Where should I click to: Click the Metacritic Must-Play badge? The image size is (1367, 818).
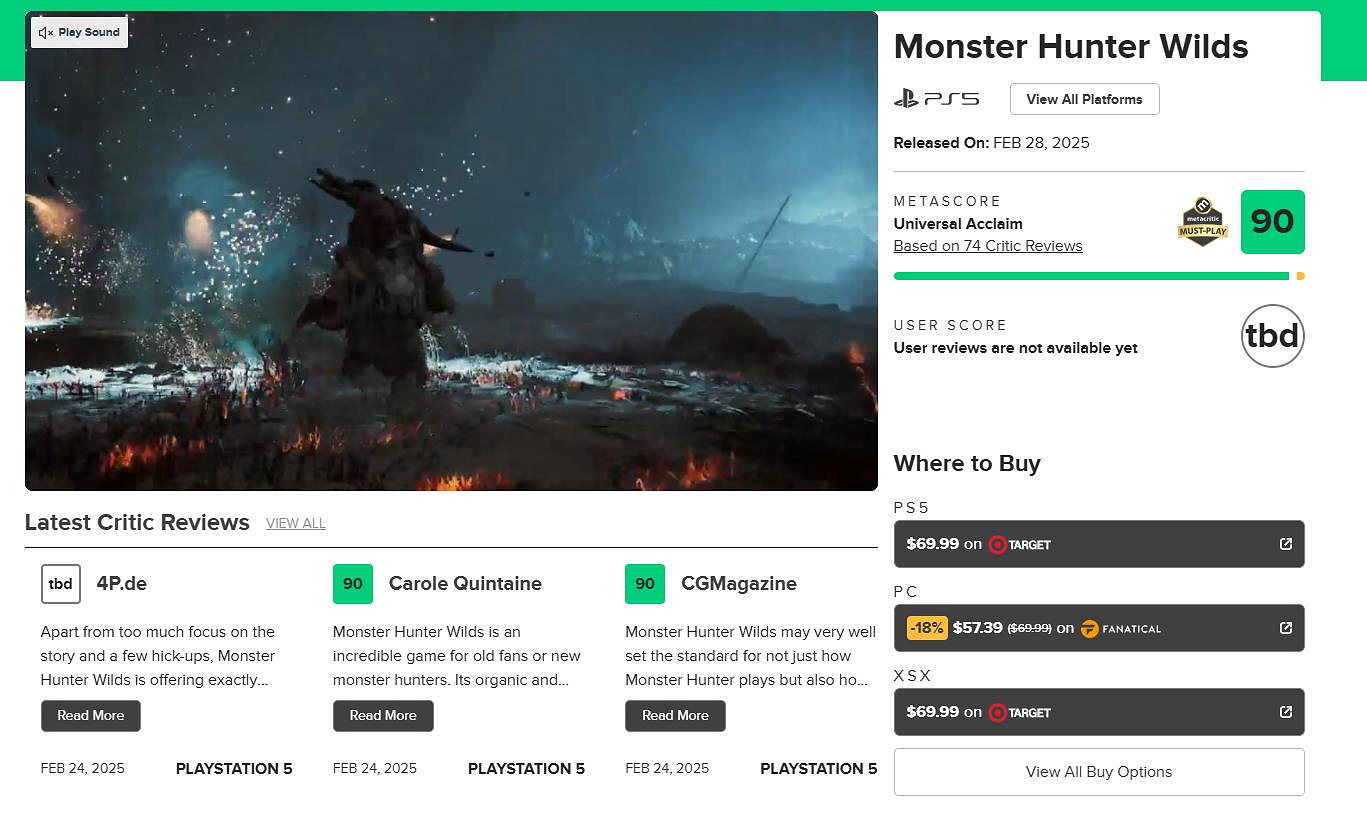(x=1202, y=222)
